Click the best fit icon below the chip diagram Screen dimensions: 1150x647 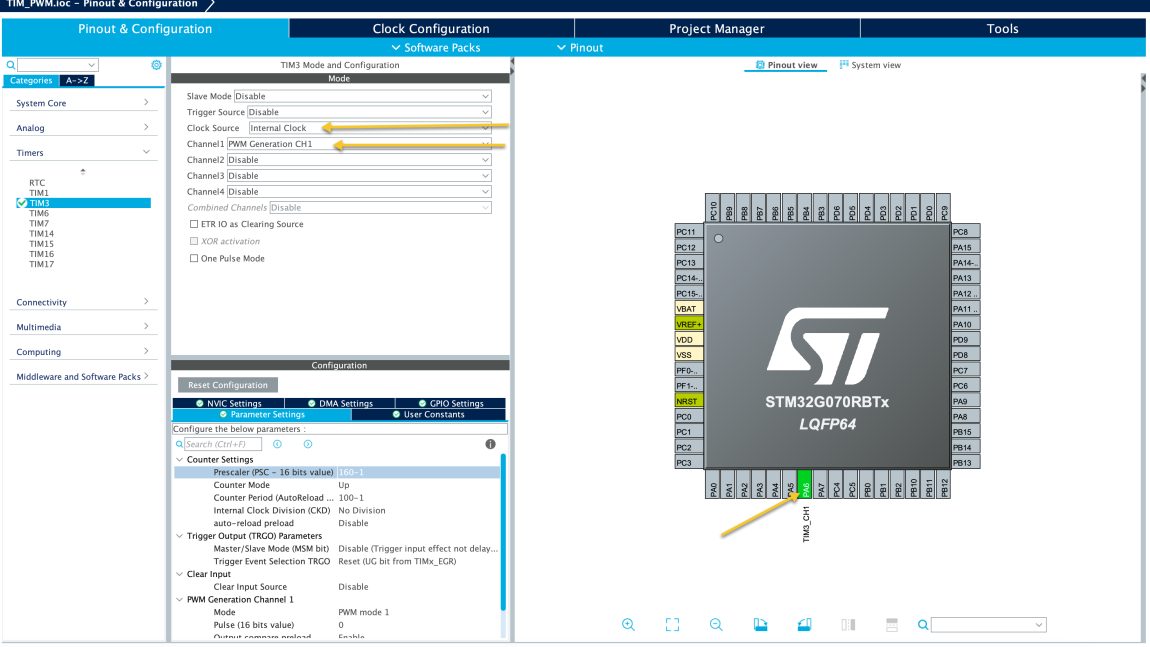[672, 624]
